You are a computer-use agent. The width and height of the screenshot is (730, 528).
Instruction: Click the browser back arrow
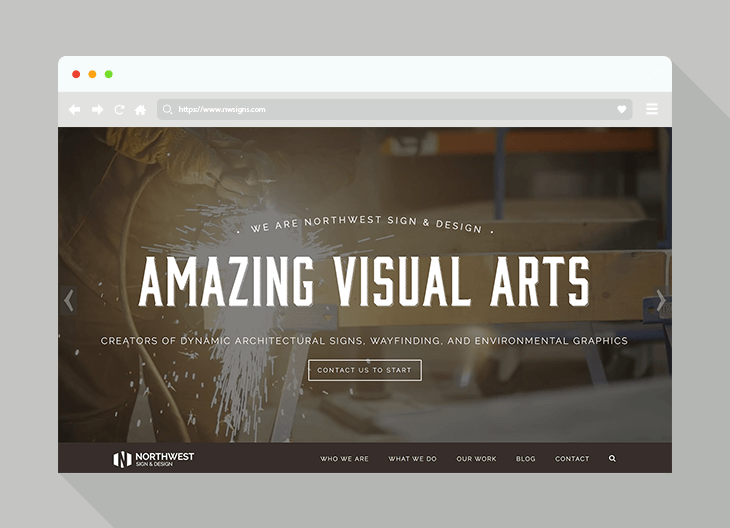point(74,109)
